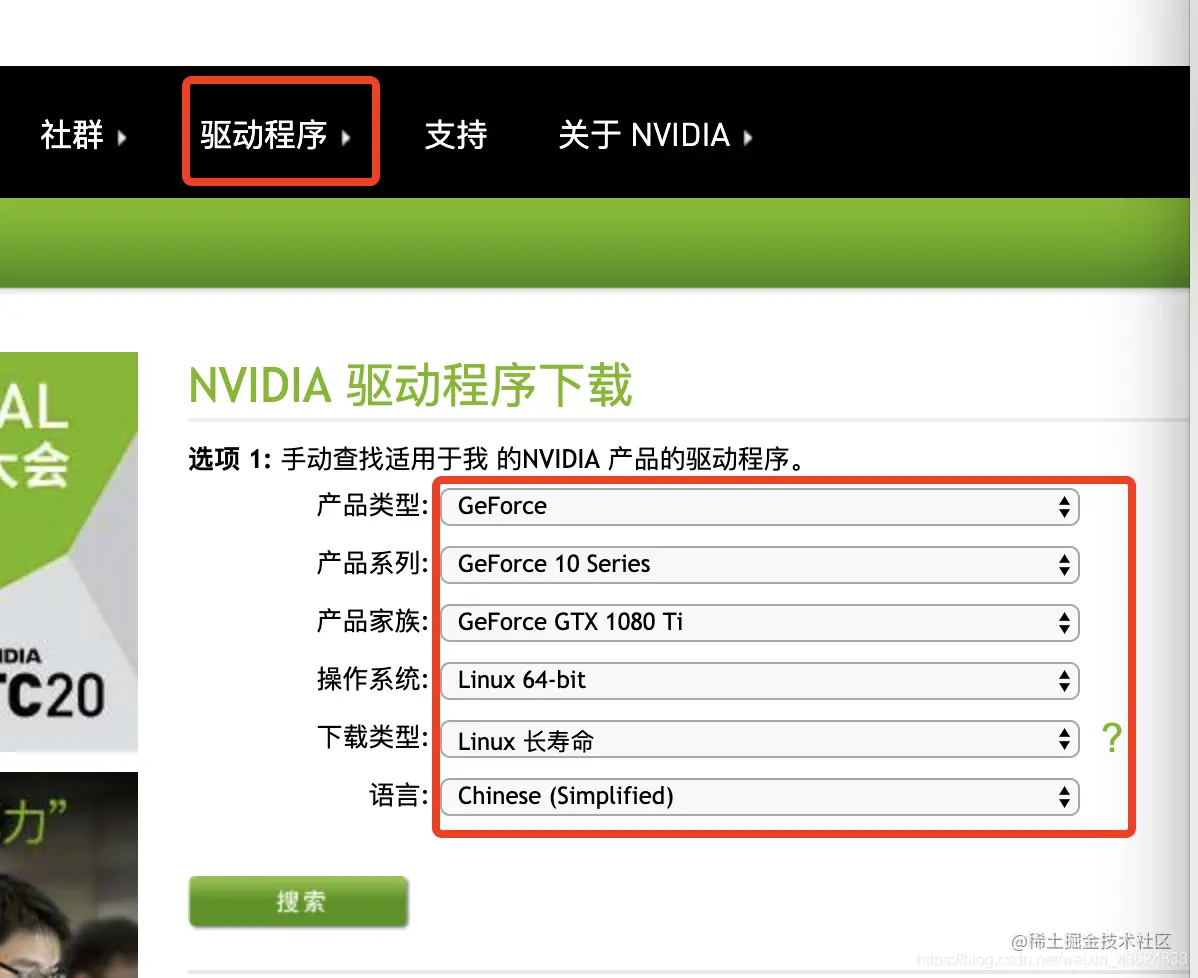Viewport: 1198px width, 978px height.
Task: Click the GTC20 promotional banner on the left
Action: pyautogui.click(x=69, y=552)
